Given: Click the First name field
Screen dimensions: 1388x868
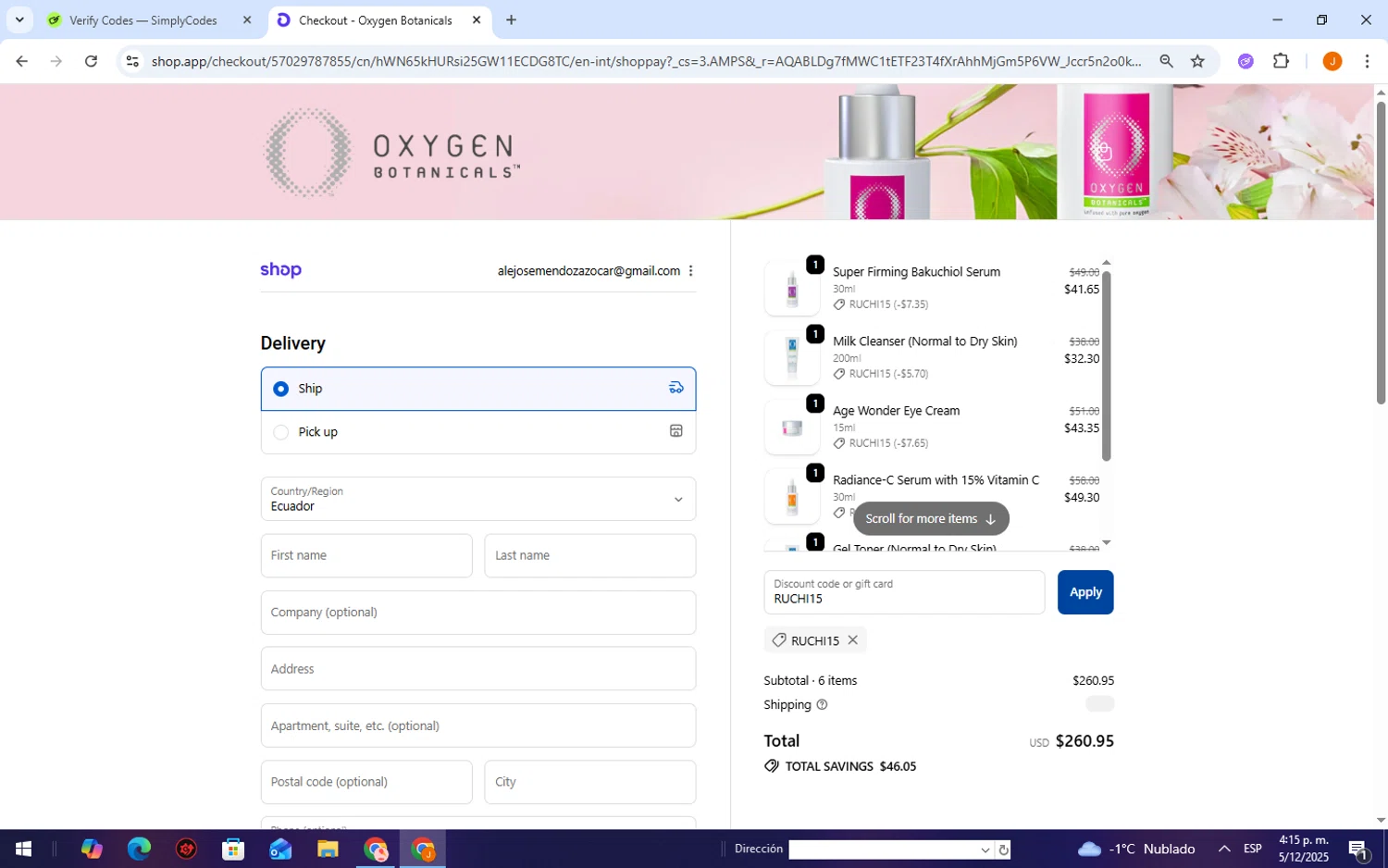Looking at the screenshot, I should [366, 555].
